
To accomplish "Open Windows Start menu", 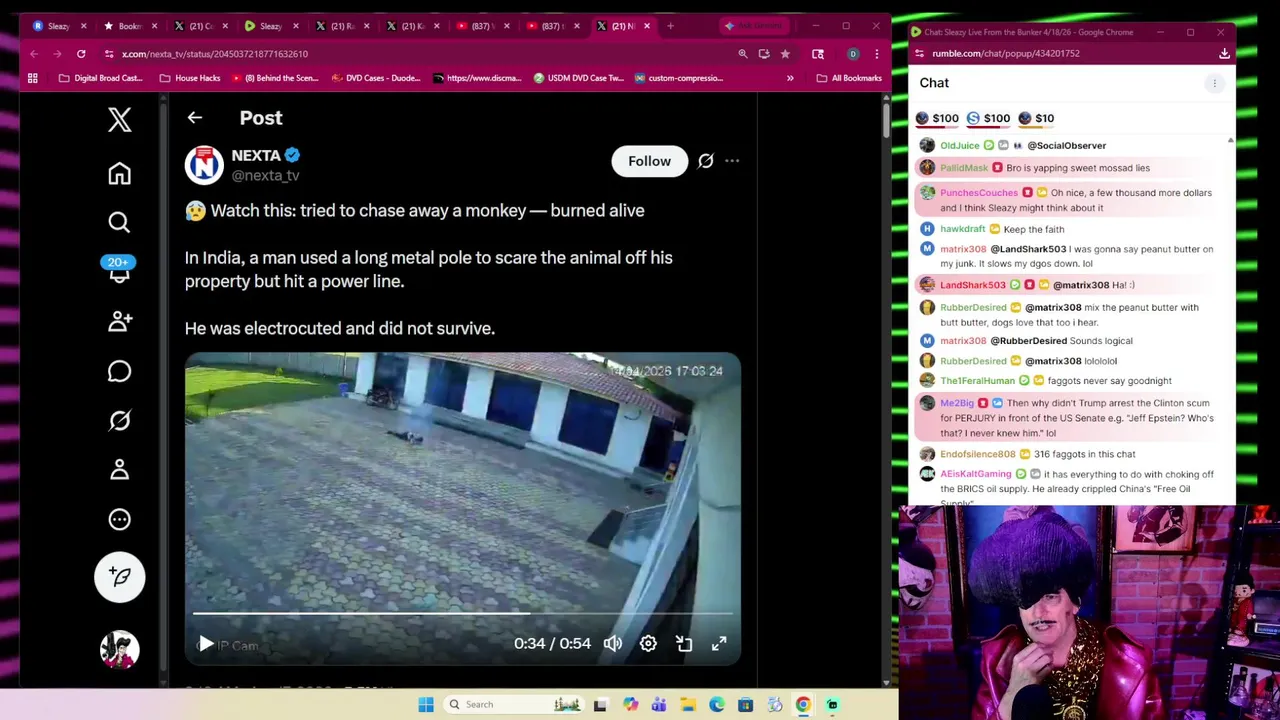I will tap(426, 705).
